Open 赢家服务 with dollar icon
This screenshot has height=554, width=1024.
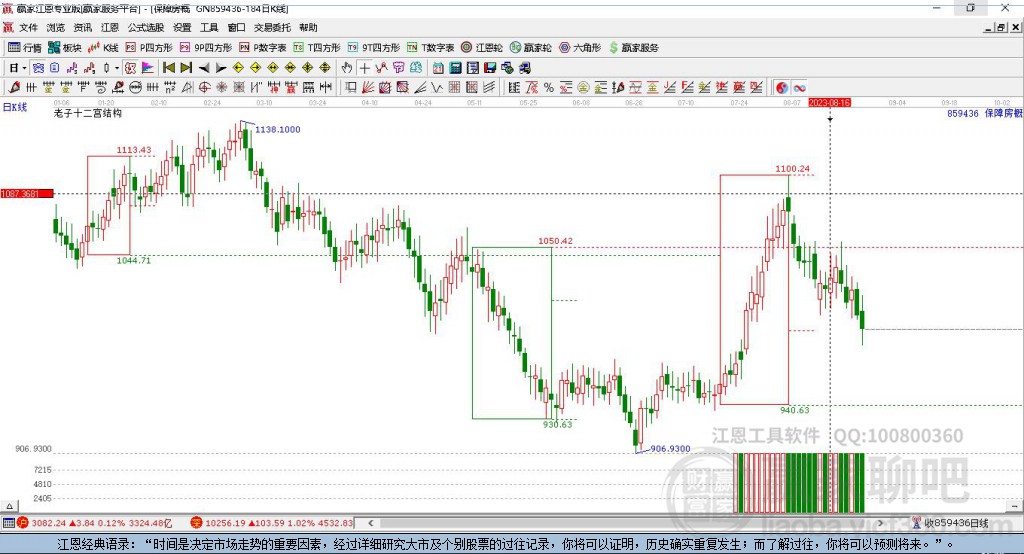click(634, 48)
